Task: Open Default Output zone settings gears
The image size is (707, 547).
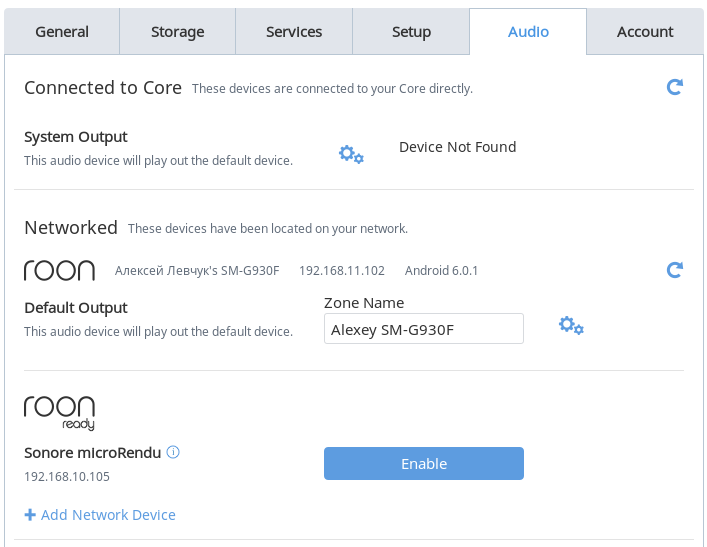Action: [x=571, y=325]
